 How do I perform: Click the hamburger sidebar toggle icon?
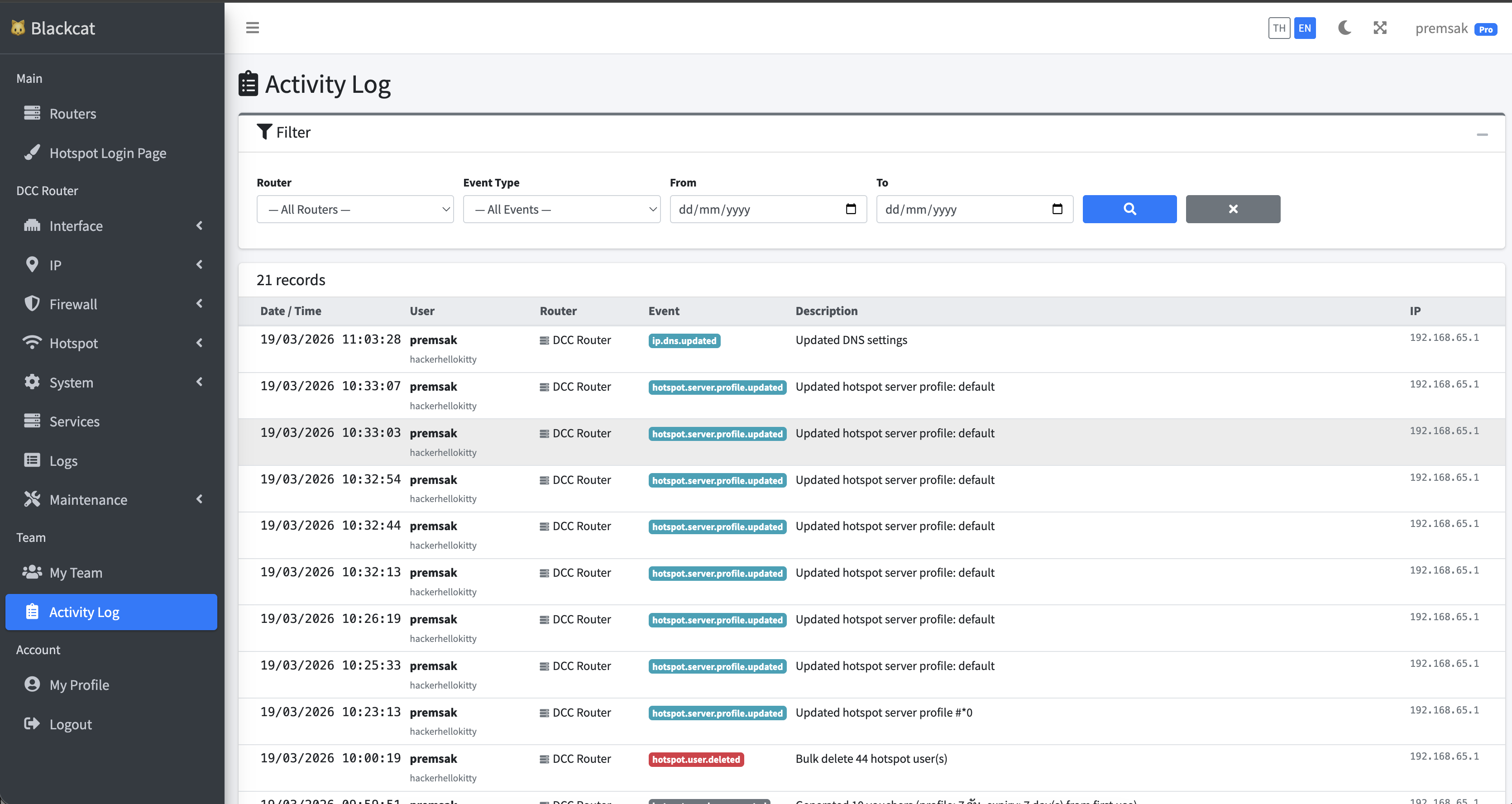[253, 28]
